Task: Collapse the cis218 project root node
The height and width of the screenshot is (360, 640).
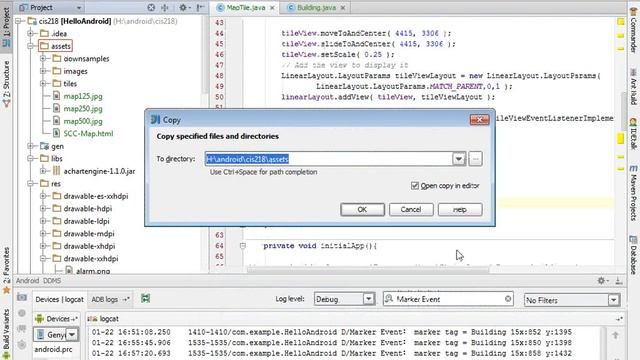Action: click(x=18, y=21)
